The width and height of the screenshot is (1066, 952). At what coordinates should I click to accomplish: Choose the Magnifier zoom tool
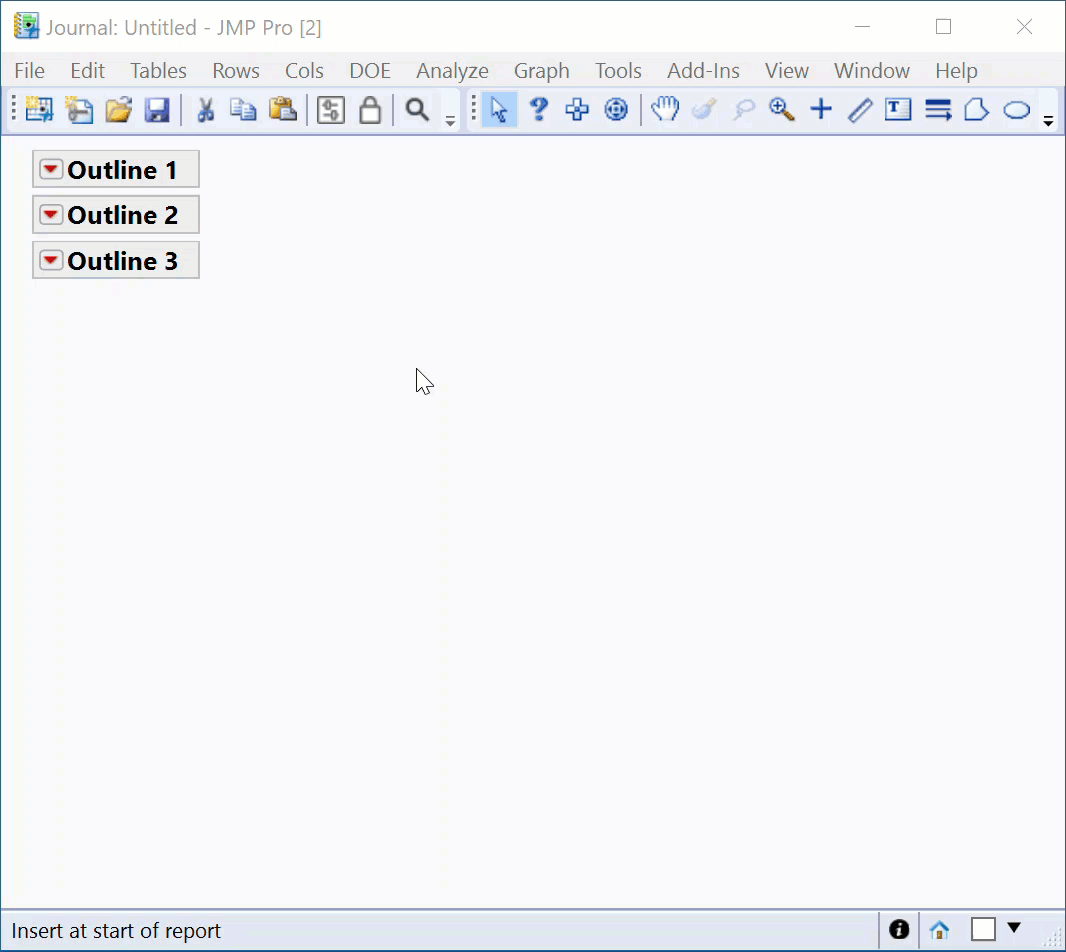(781, 109)
